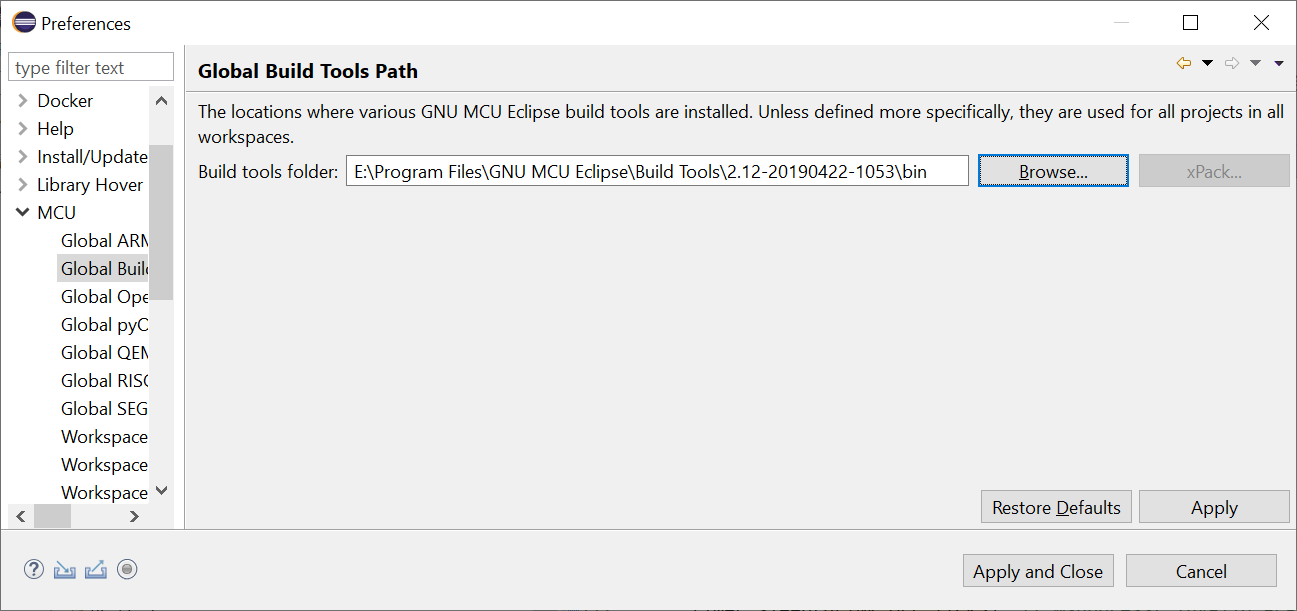Open the help question mark icon
Image resolution: width=1297 pixels, height=611 pixels.
point(34,570)
